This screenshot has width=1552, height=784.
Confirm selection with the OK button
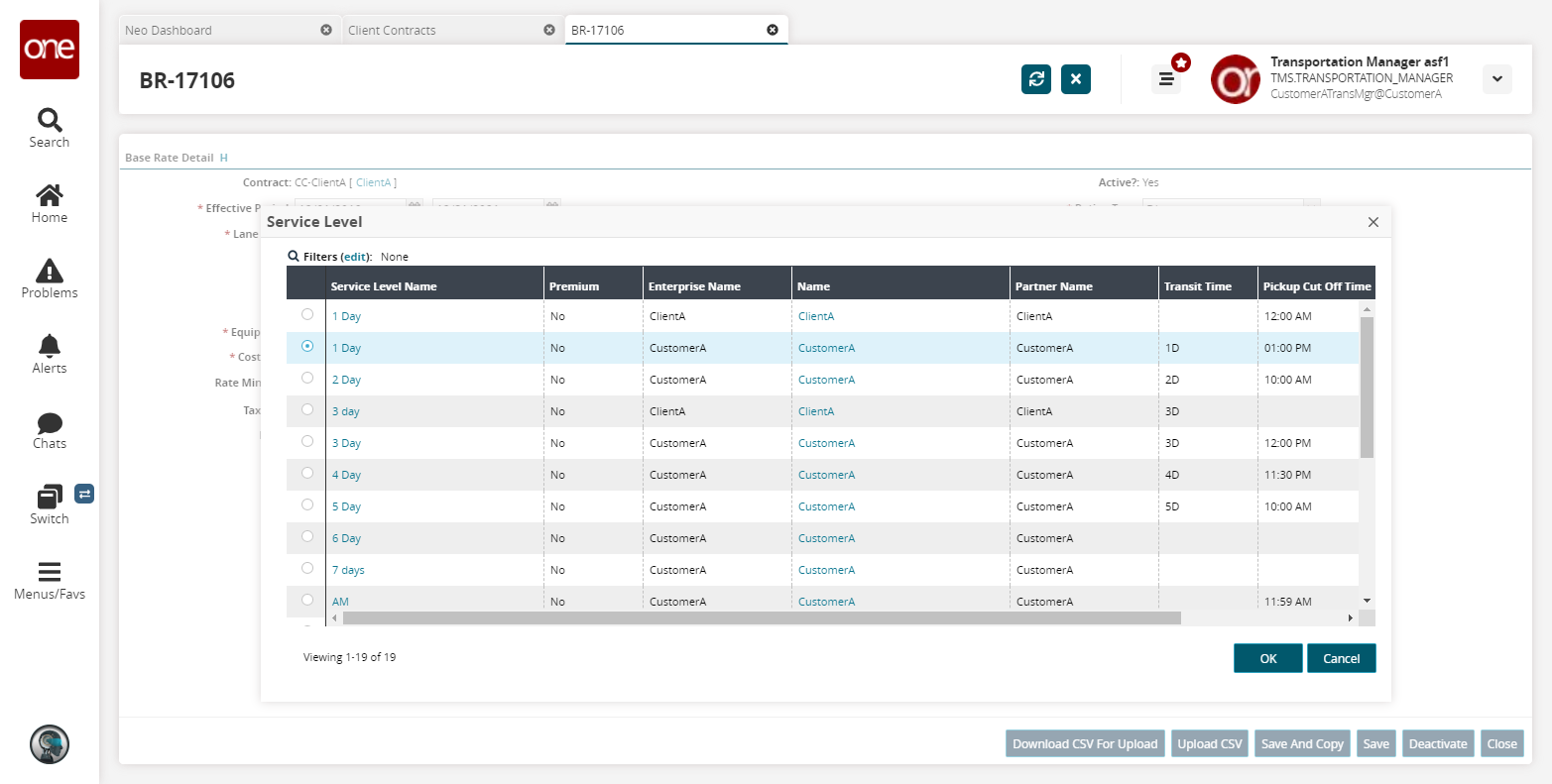1267,658
